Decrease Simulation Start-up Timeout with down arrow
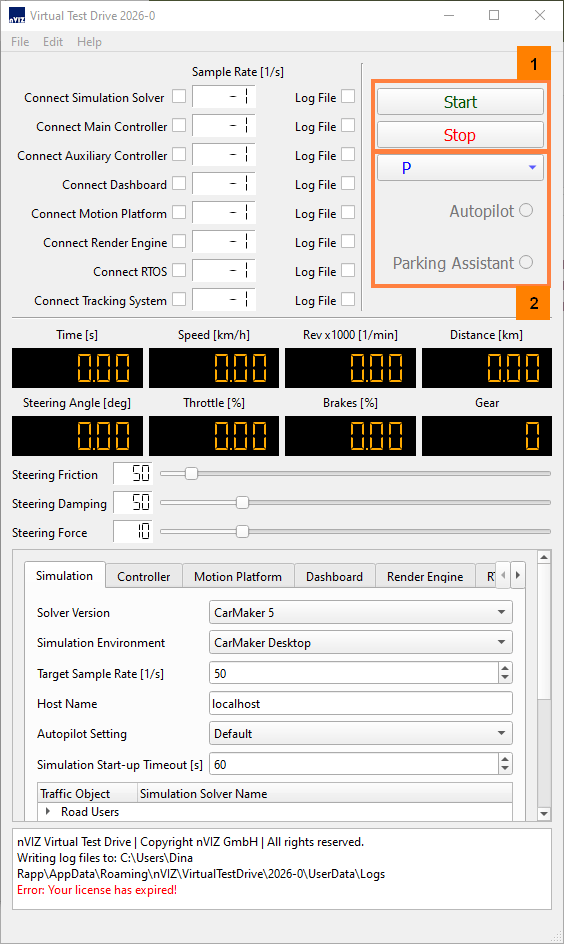564x944 pixels. pyautogui.click(x=505, y=770)
